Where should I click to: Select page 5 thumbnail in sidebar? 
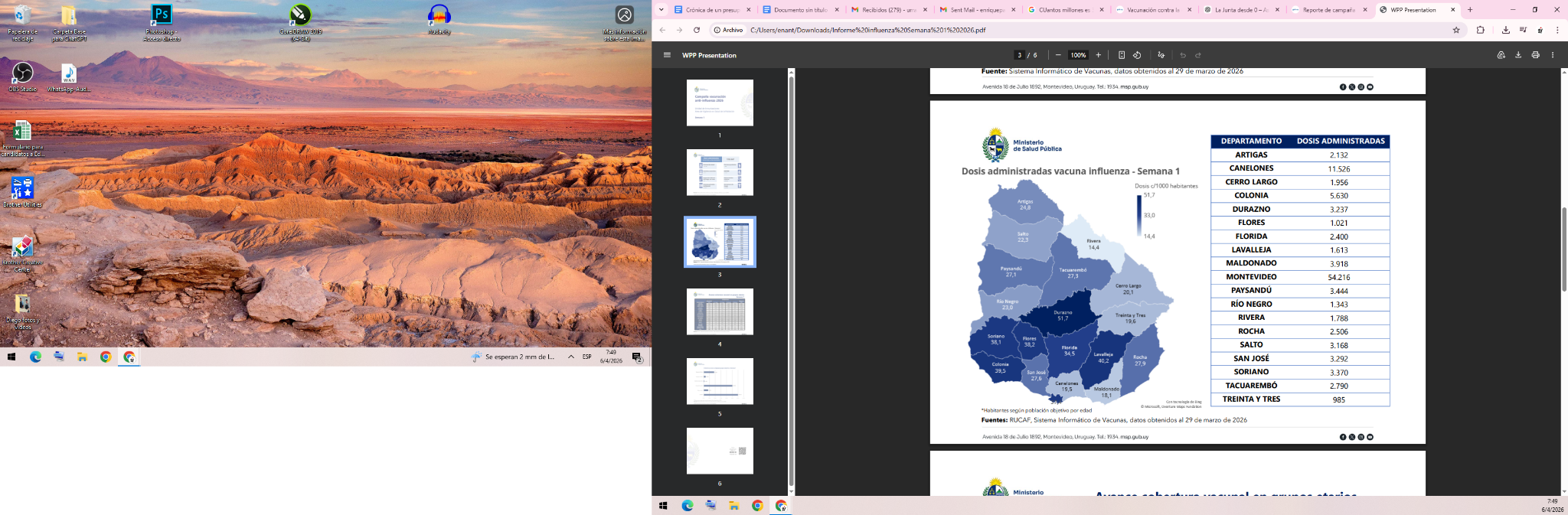(x=720, y=381)
